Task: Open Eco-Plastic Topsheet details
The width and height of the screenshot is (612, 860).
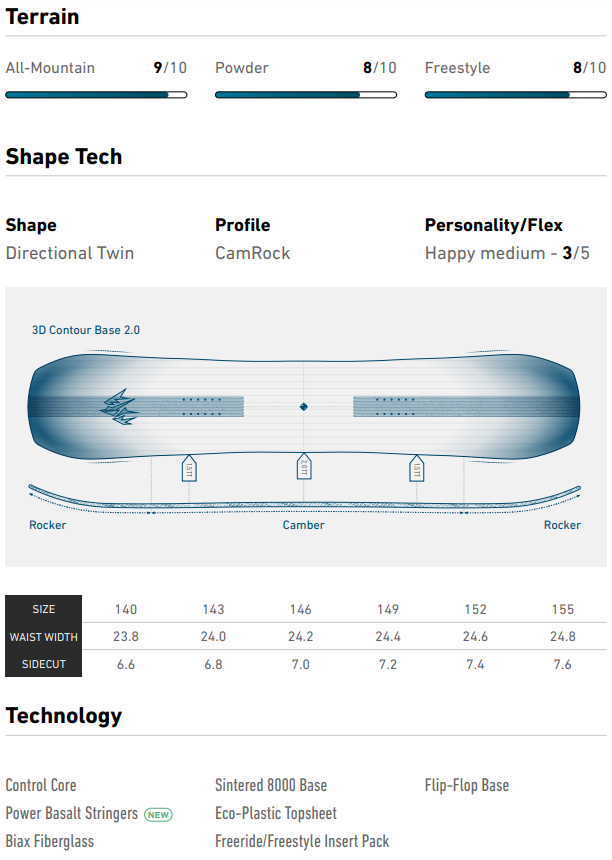Action: tap(276, 814)
